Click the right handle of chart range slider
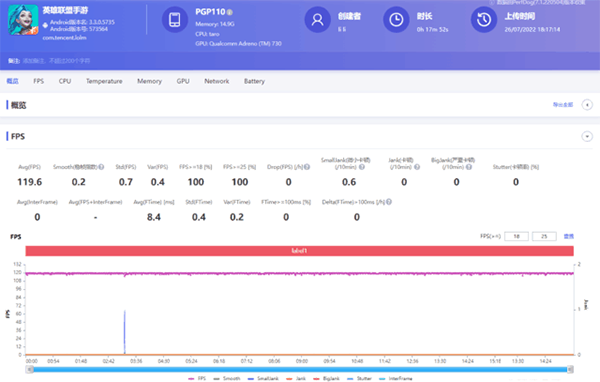 570,369
